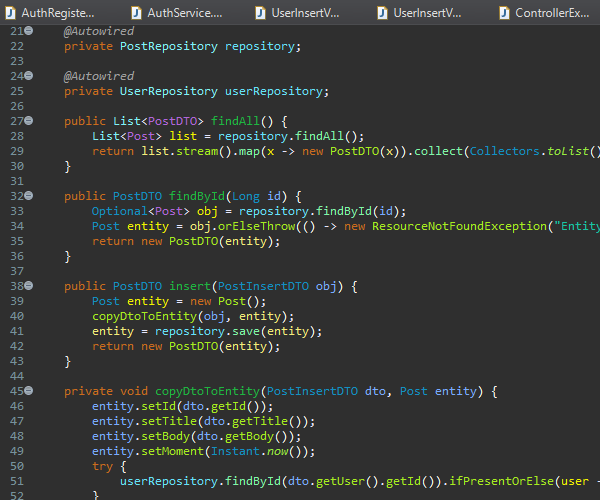Click Long parameter type on line 32
Screen dimensions: 600x500
[246, 197]
